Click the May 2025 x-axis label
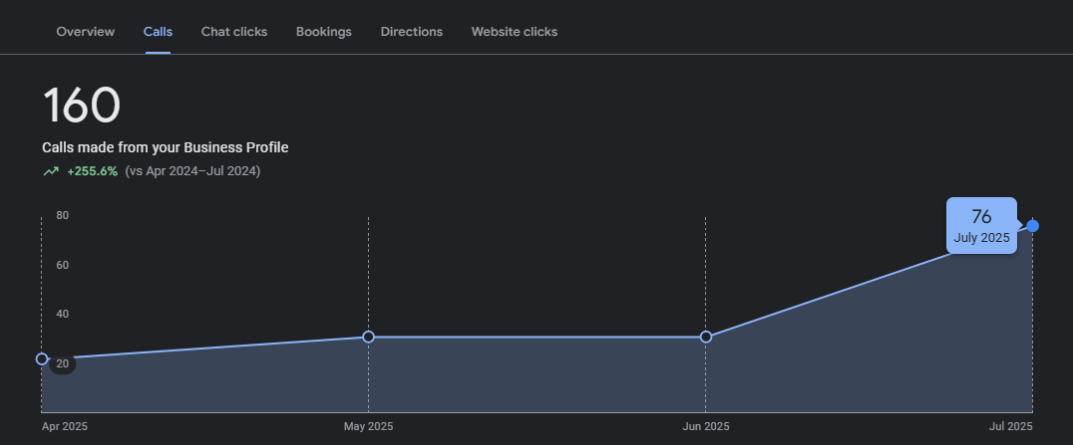 click(368, 426)
